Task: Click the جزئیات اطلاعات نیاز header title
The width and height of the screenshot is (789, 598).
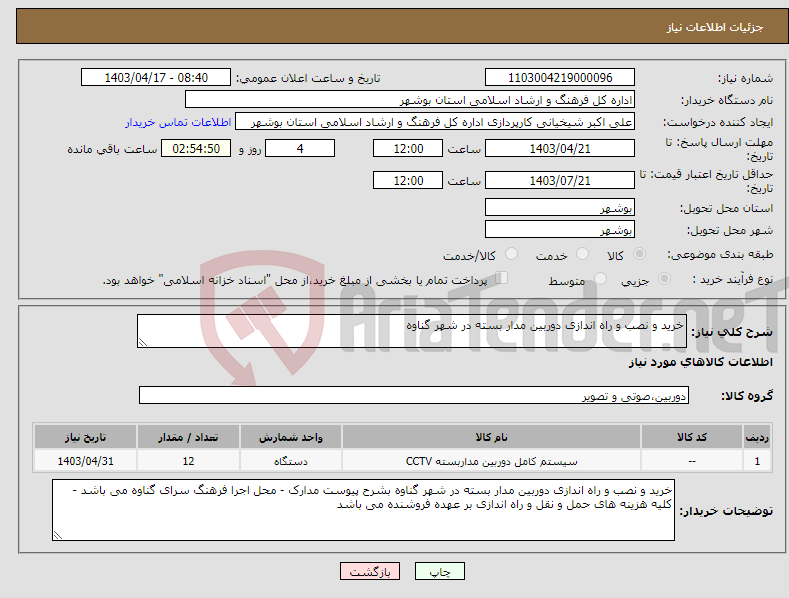Action: pyautogui.click(x=715, y=27)
